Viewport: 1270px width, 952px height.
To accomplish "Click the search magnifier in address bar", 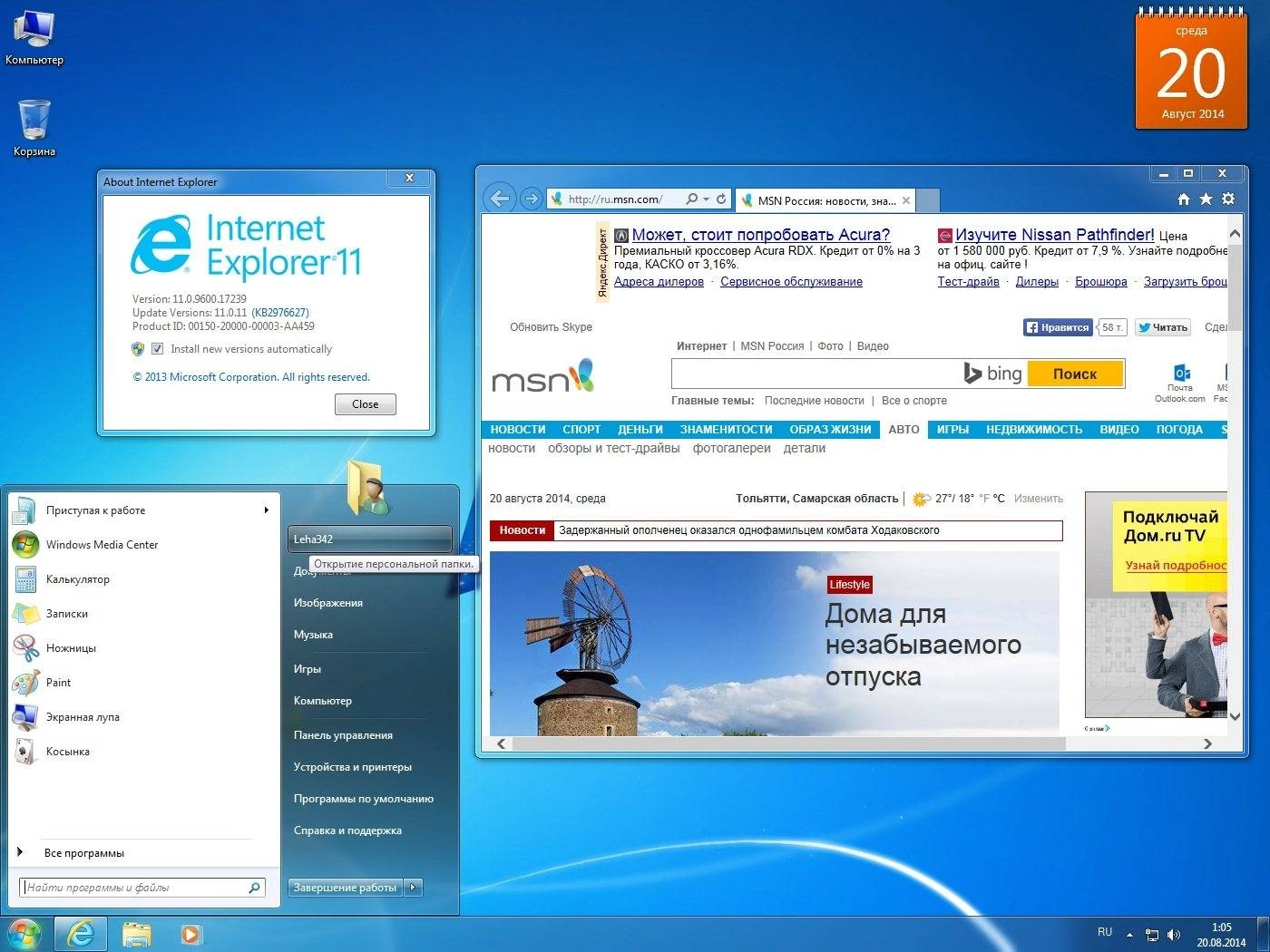I will click(693, 199).
